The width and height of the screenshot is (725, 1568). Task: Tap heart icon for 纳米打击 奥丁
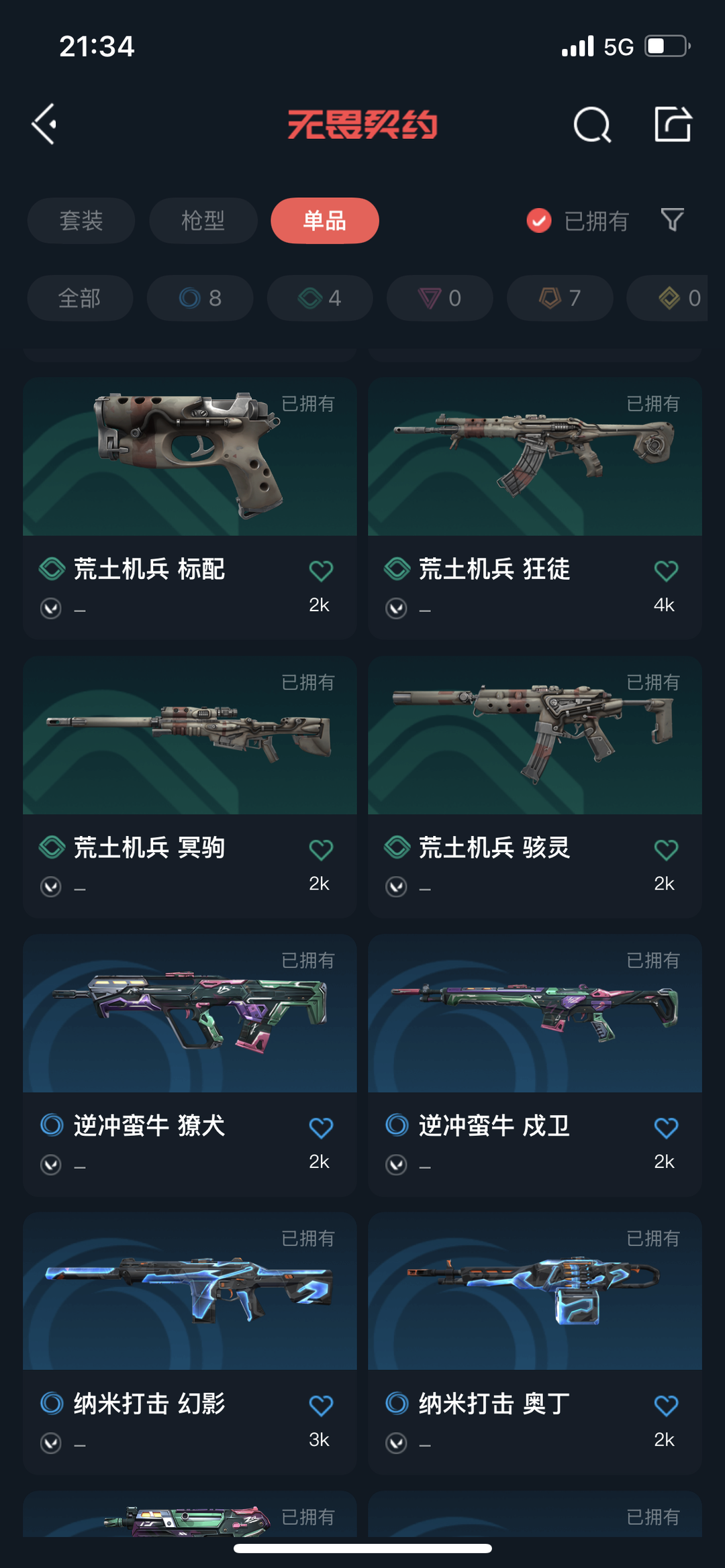(666, 1406)
